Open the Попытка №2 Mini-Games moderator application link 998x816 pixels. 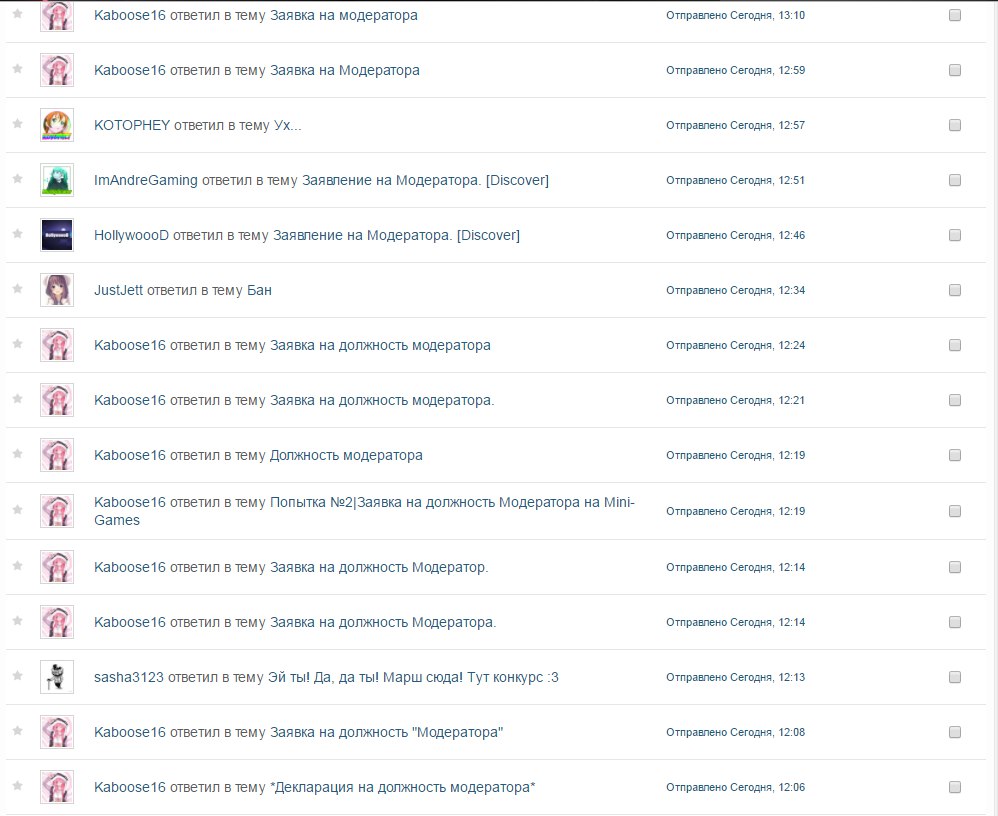[365, 511]
